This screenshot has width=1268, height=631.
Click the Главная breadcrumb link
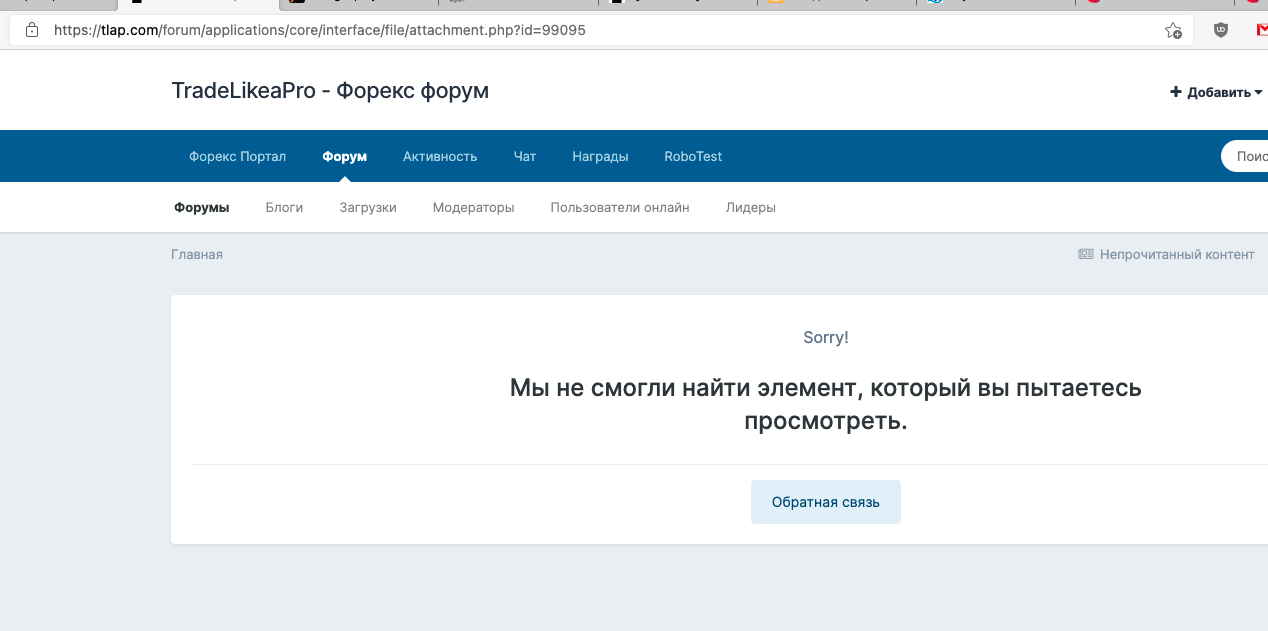click(x=197, y=254)
